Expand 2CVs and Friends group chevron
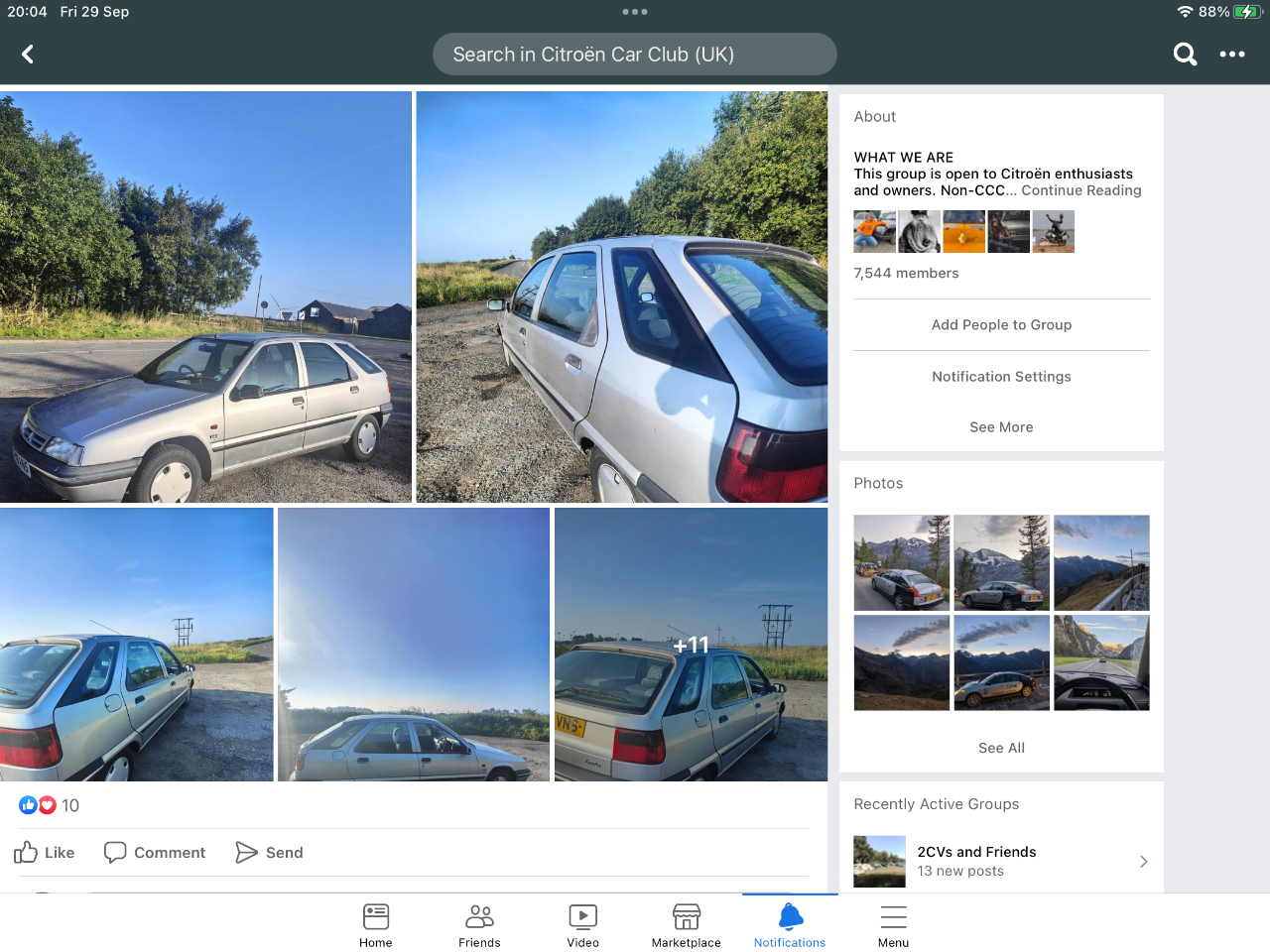 pyautogui.click(x=1144, y=861)
